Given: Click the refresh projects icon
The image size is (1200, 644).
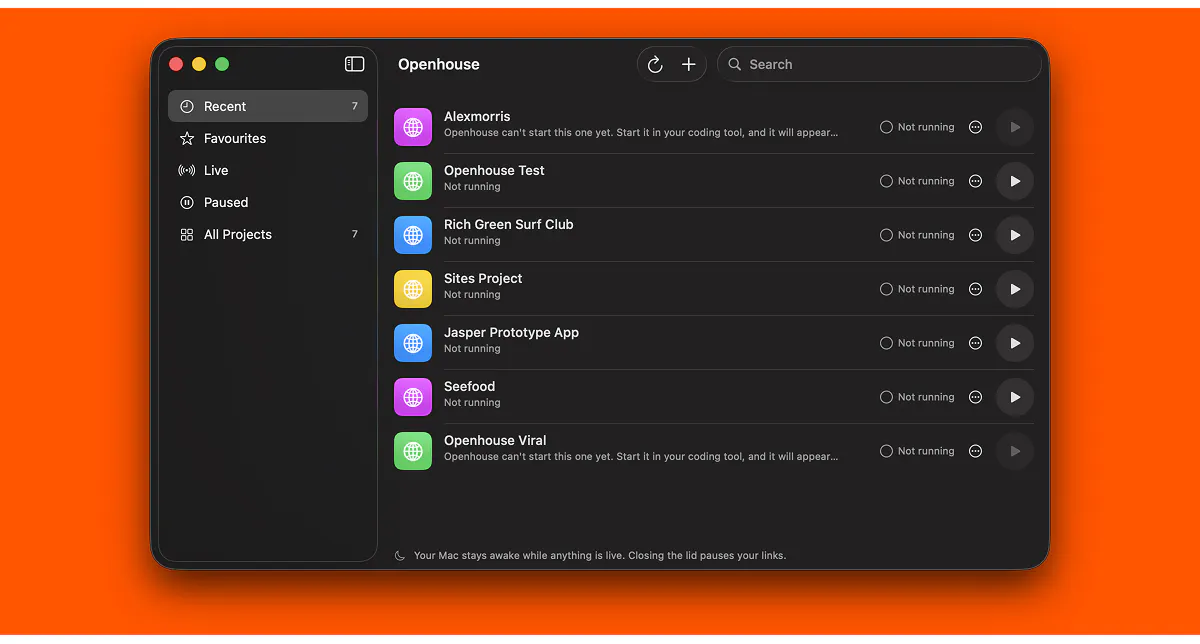Looking at the screenshot, I should coord(655,64).
